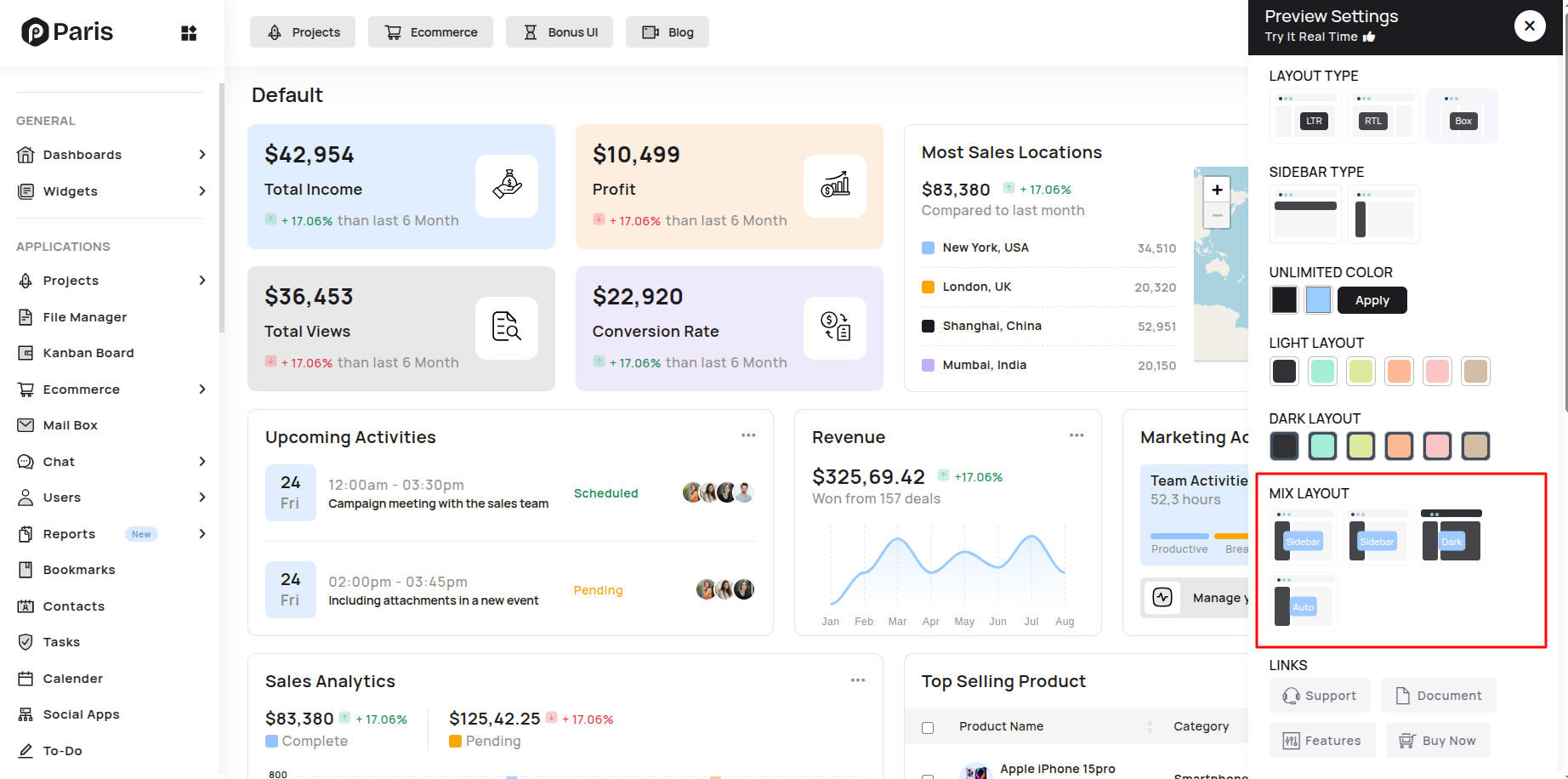Click the Conversion Rate icon
The width and height of the screenshot is (1568, 779).
point(834,327)
